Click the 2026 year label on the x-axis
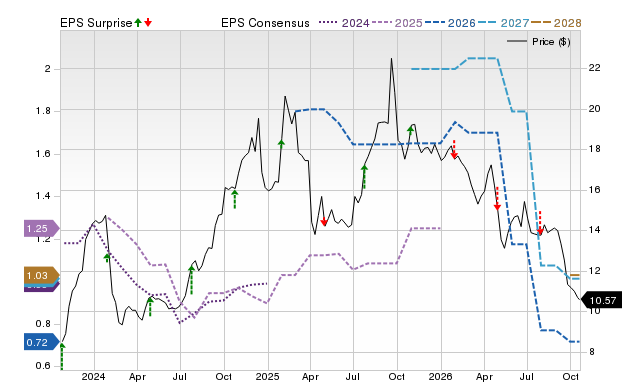The image size is (640, 382). coord(441,376)
